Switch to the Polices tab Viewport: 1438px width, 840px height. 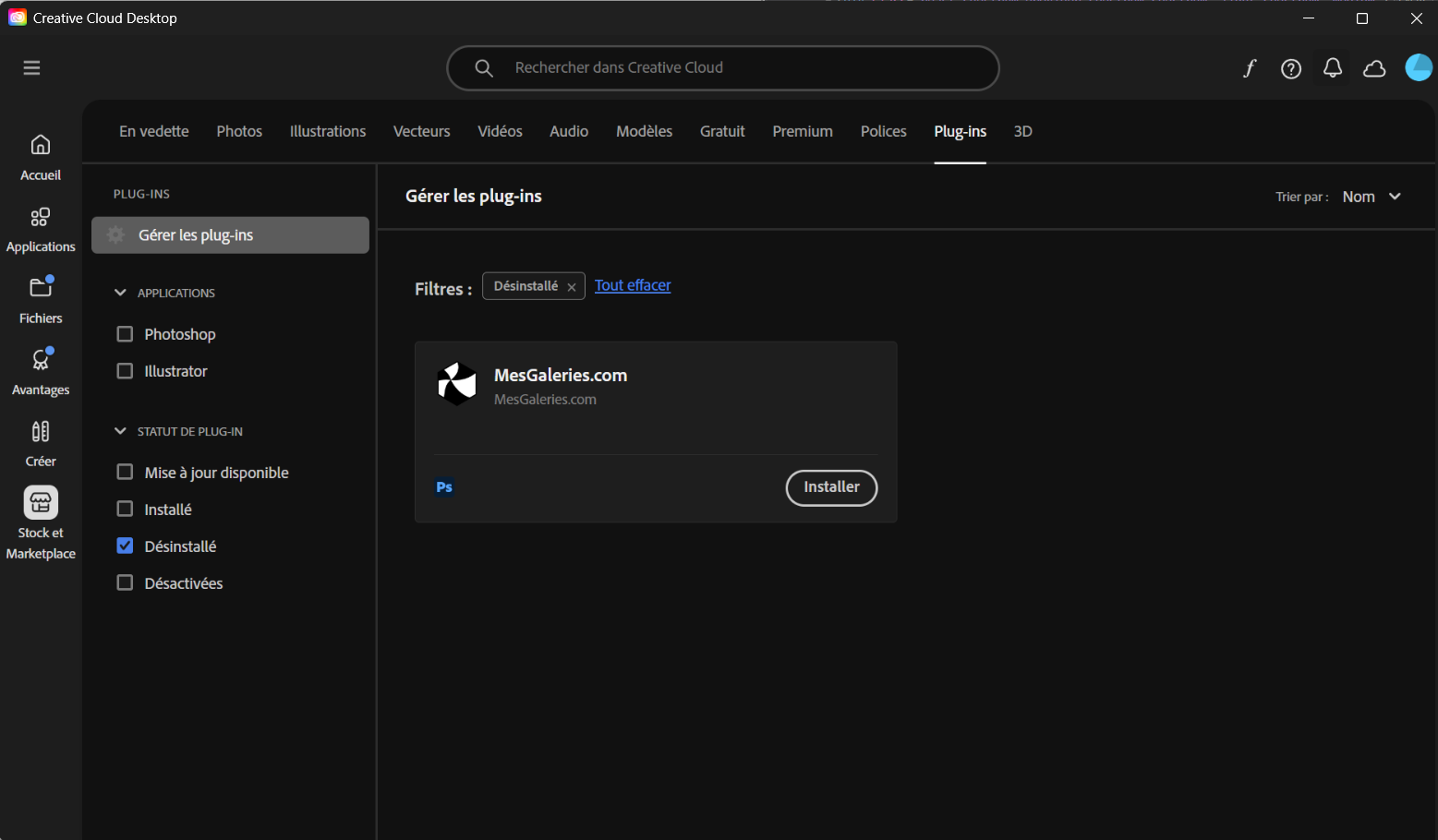(884, 131)
